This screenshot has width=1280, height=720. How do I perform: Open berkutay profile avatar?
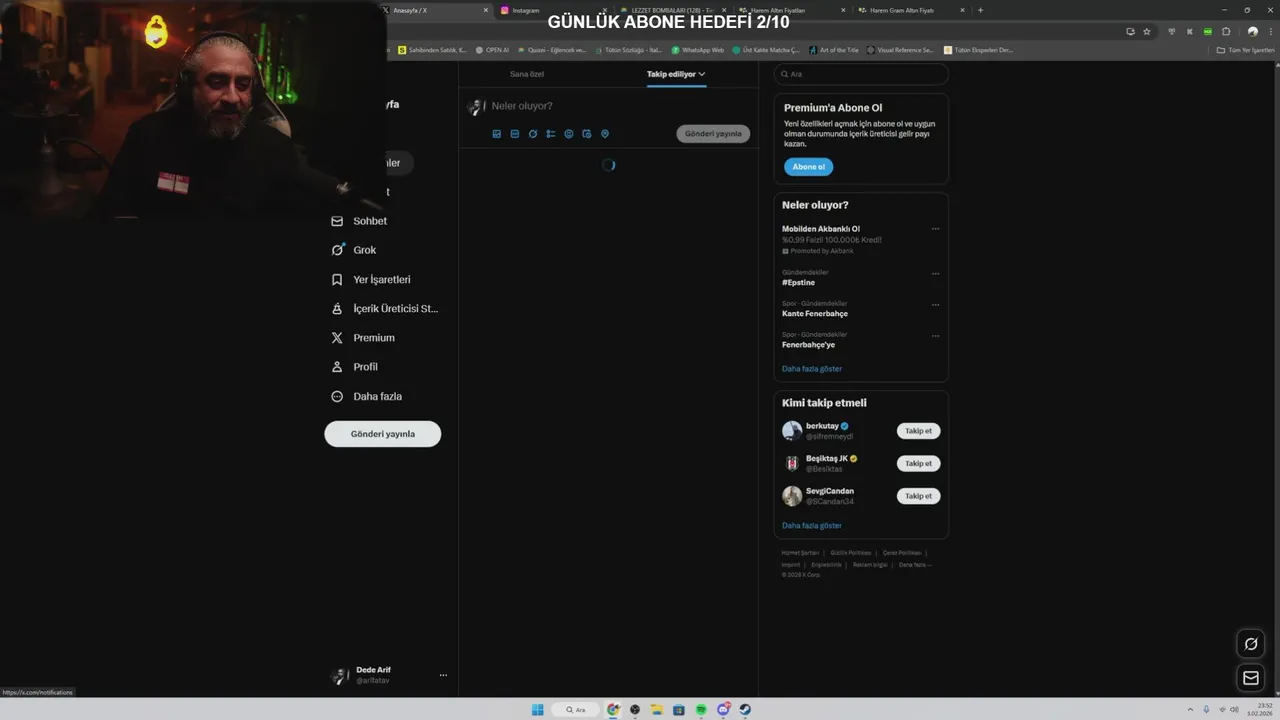tap(792, 431)
